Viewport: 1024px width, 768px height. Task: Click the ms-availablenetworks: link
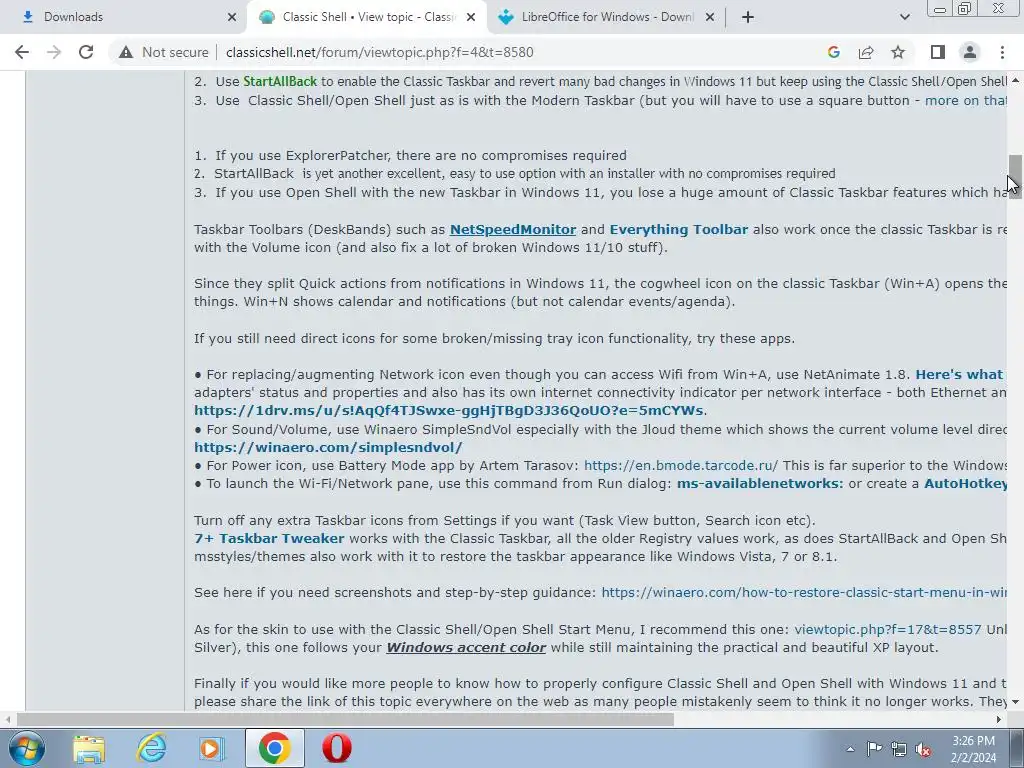(x=760, y=484)
